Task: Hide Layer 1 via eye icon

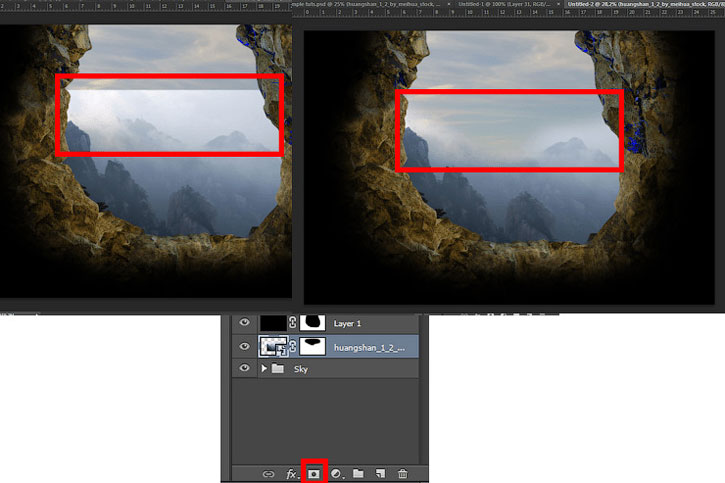Action: click(x=244, y=322)
